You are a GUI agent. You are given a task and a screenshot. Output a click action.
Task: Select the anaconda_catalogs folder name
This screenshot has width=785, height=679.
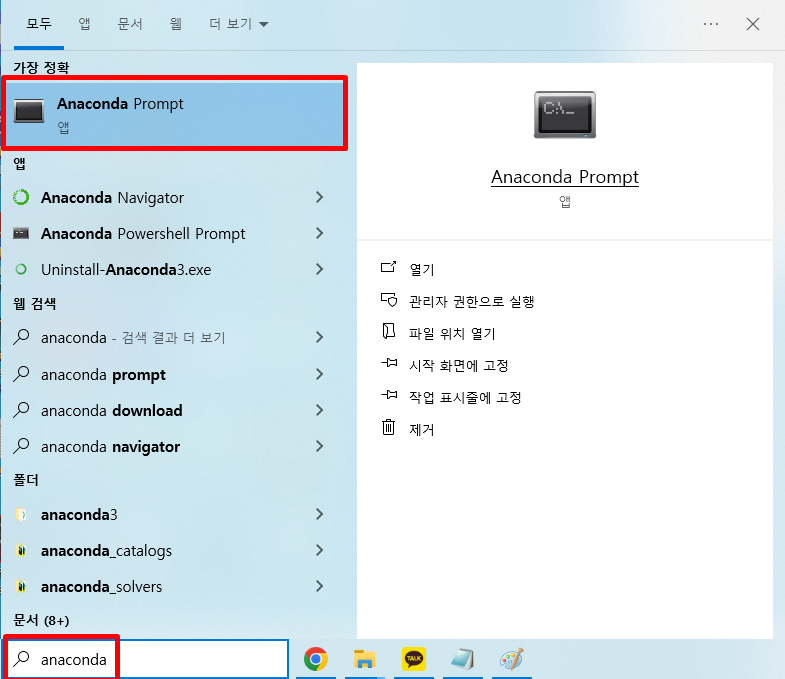click(106, 551)
